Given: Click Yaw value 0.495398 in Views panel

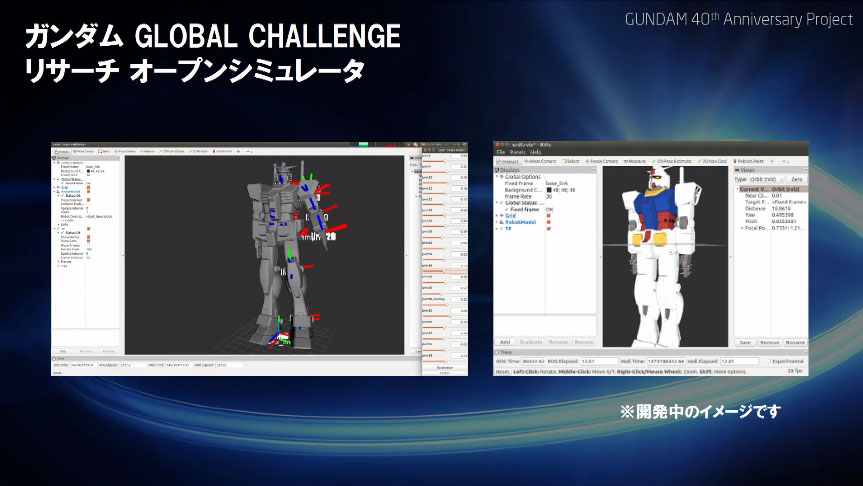Looking at the screenshot, I should coord(783,215).
